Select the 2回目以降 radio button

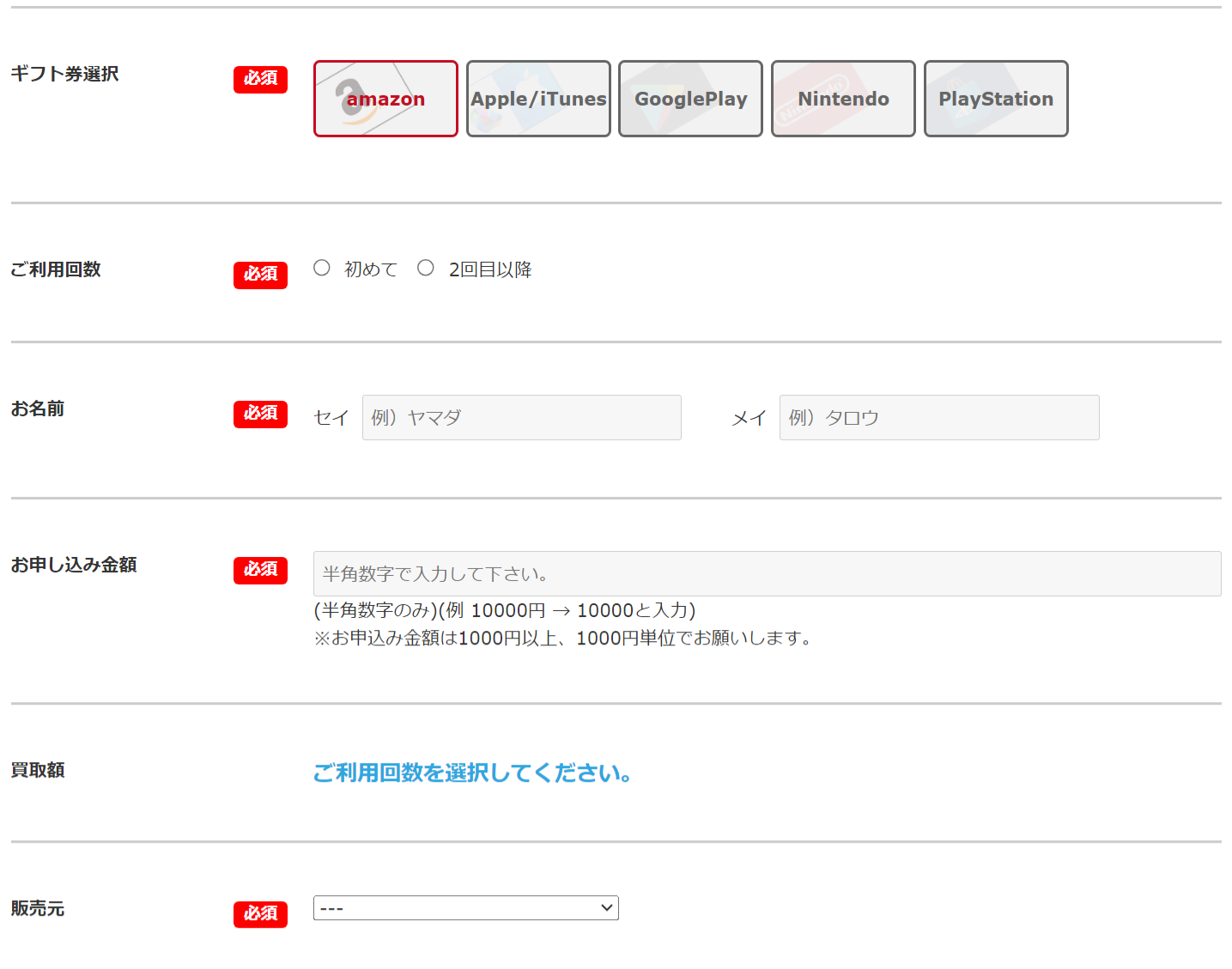click(426, 268)
